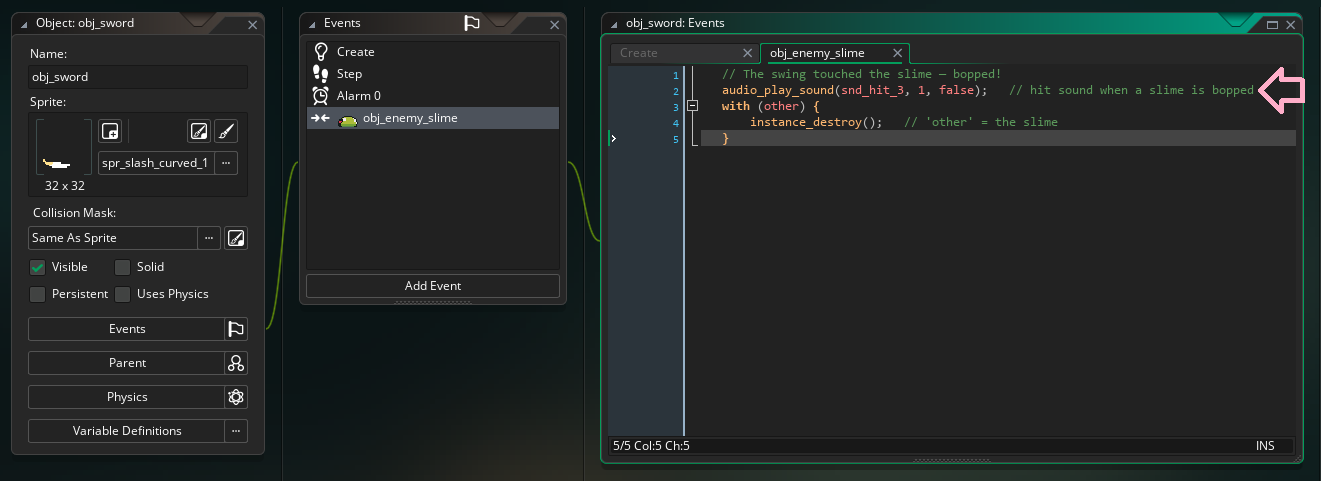
Task: Toggle the Visible checkbox
Action: tap(37, 267)
